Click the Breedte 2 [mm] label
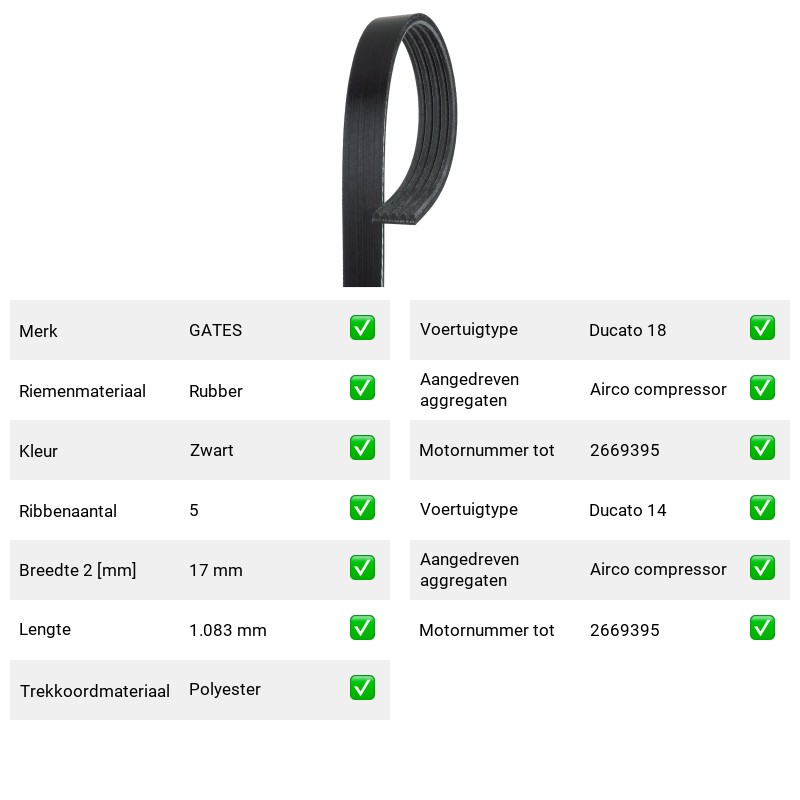Image resolution: width=800 pixels, height=800 pixels. point(78,570)
